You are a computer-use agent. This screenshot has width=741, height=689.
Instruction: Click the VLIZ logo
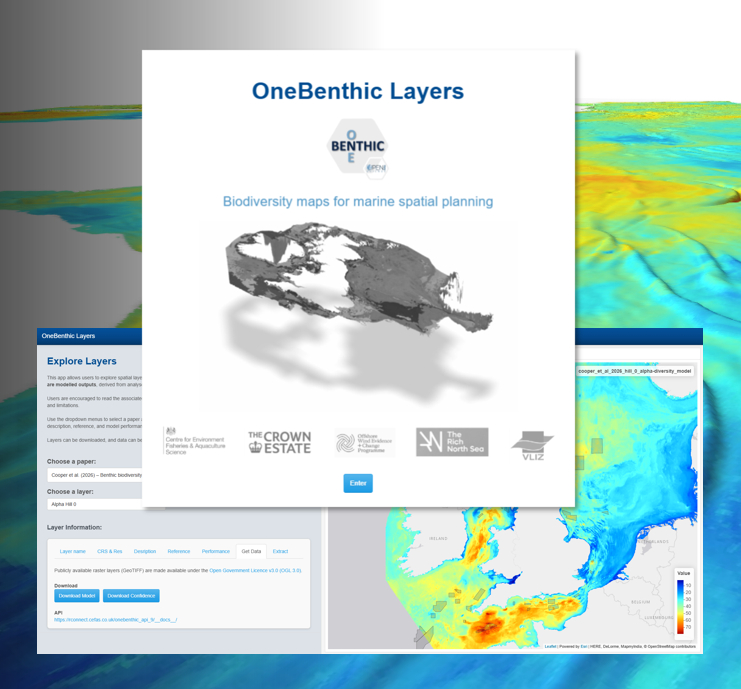[x=532, y=443]
